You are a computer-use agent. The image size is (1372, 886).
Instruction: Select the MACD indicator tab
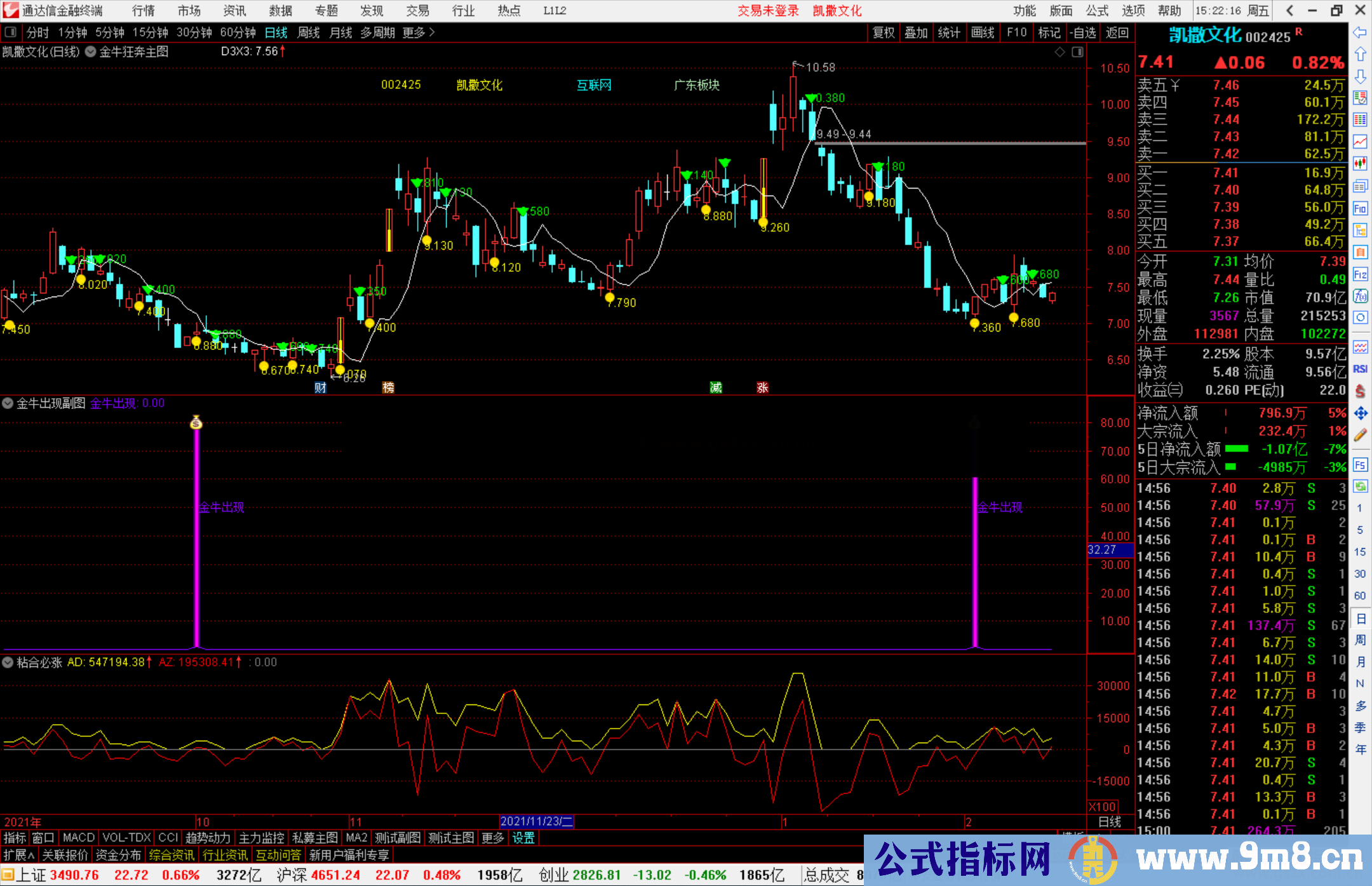(79, 838)
